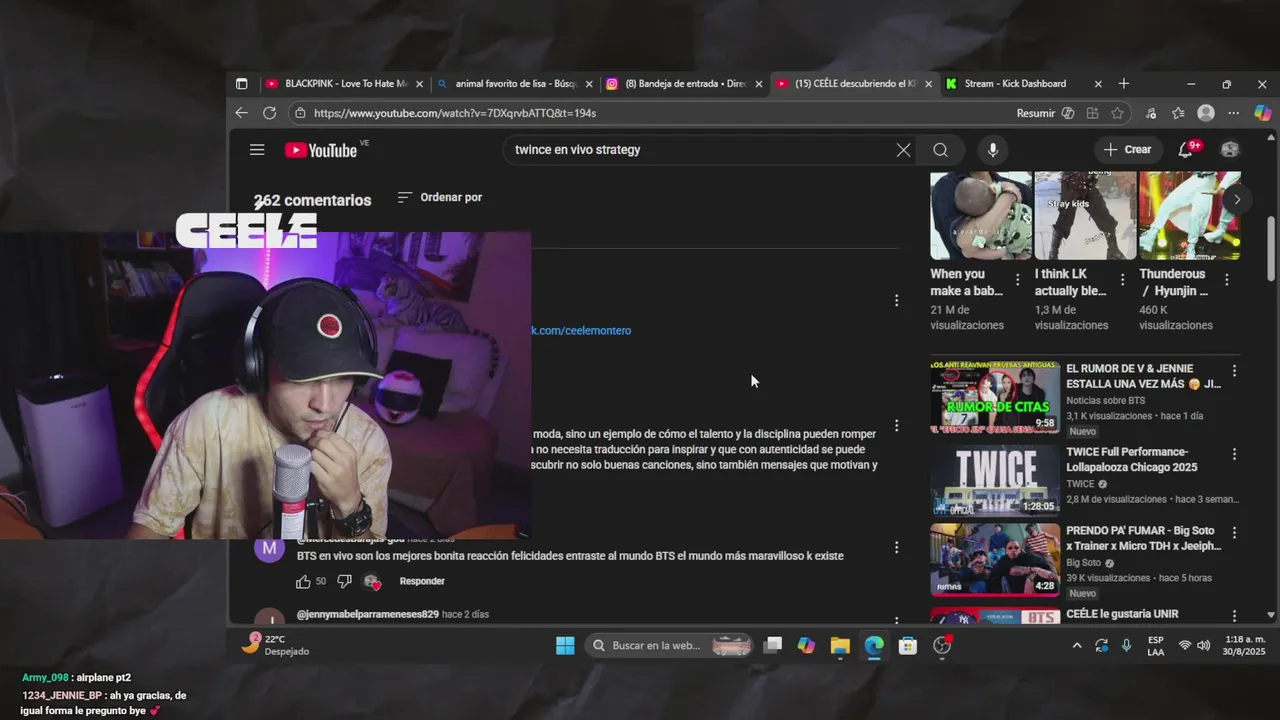The width and height of the screenshot is (1280, 720).
Task: Open the YouTube hamburger guide menu
Action: [x=257, y=150]
